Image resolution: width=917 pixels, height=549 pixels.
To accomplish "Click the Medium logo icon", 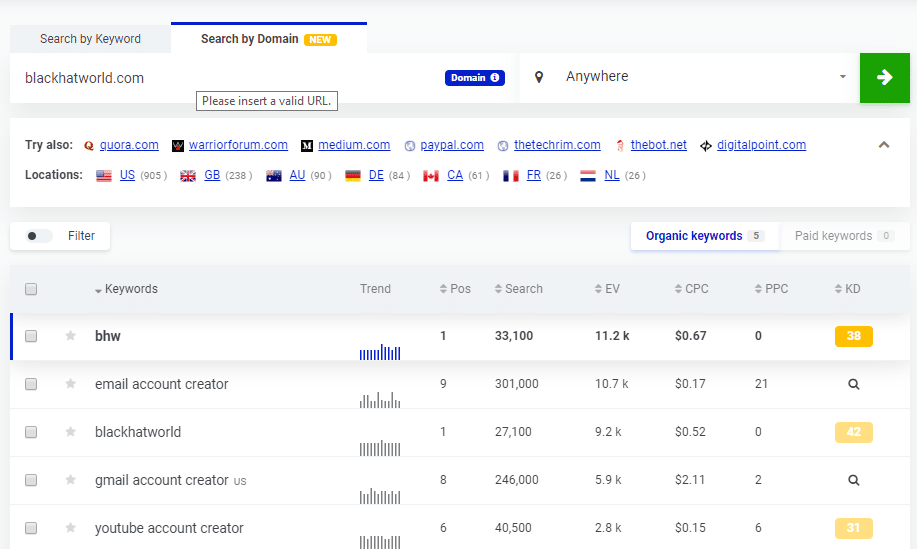I will pyautogui.click(x=307, y=146).
